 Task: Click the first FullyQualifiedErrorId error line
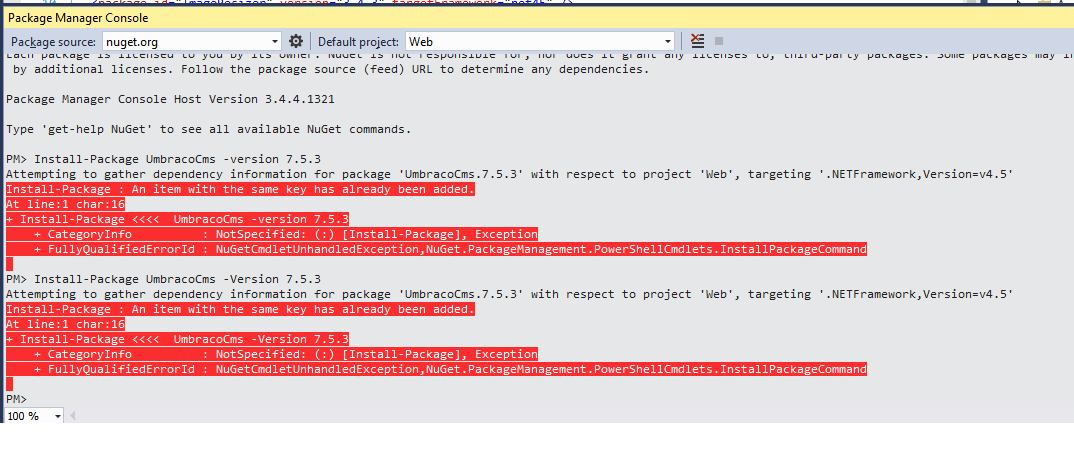coord(450,249)
